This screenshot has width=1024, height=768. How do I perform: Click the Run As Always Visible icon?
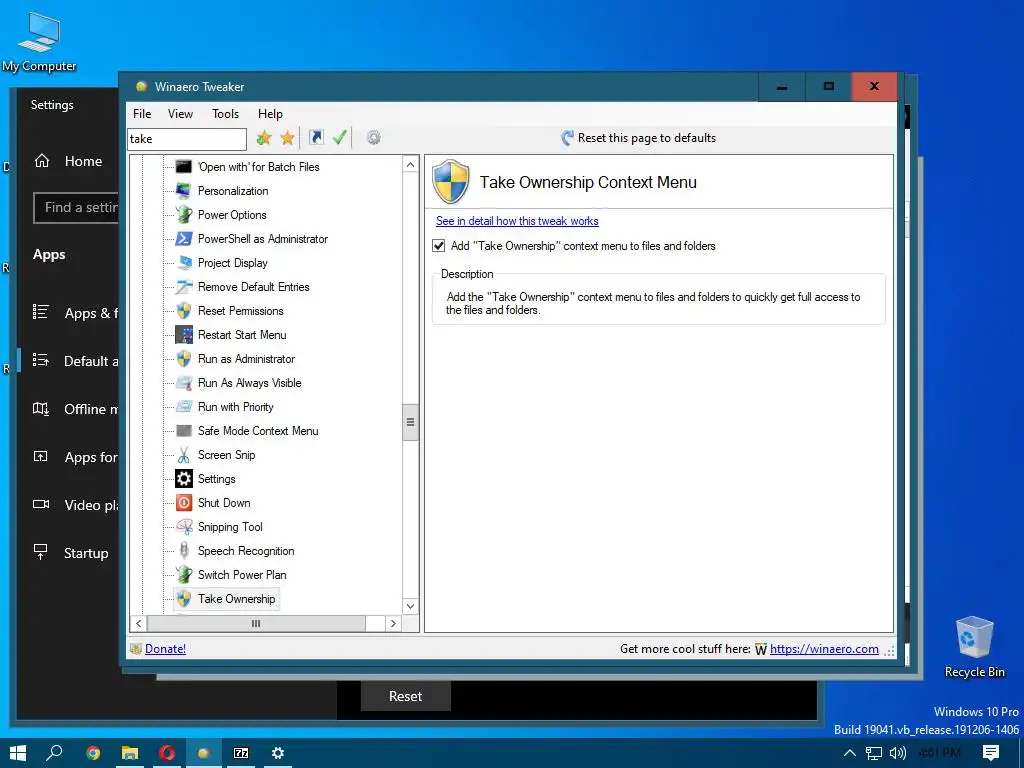(x=184, y=383)
